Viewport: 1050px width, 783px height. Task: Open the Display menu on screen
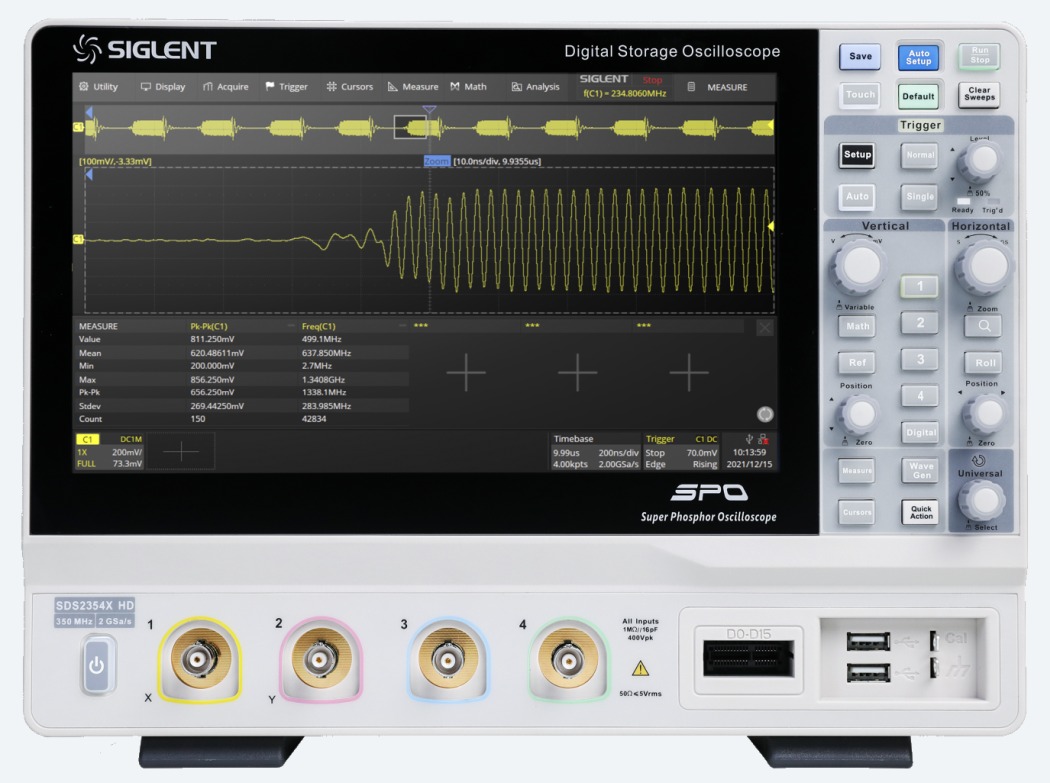click(x=163, y=87)
